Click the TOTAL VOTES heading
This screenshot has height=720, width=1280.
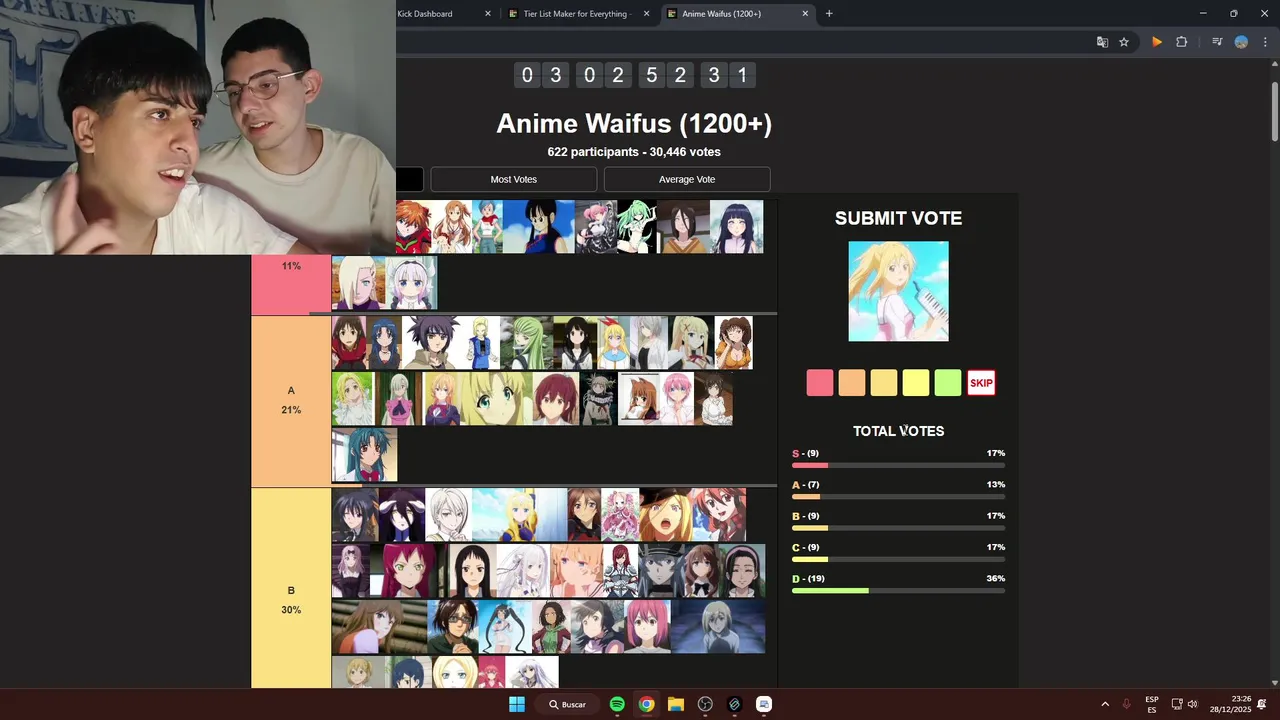point(898,431)
